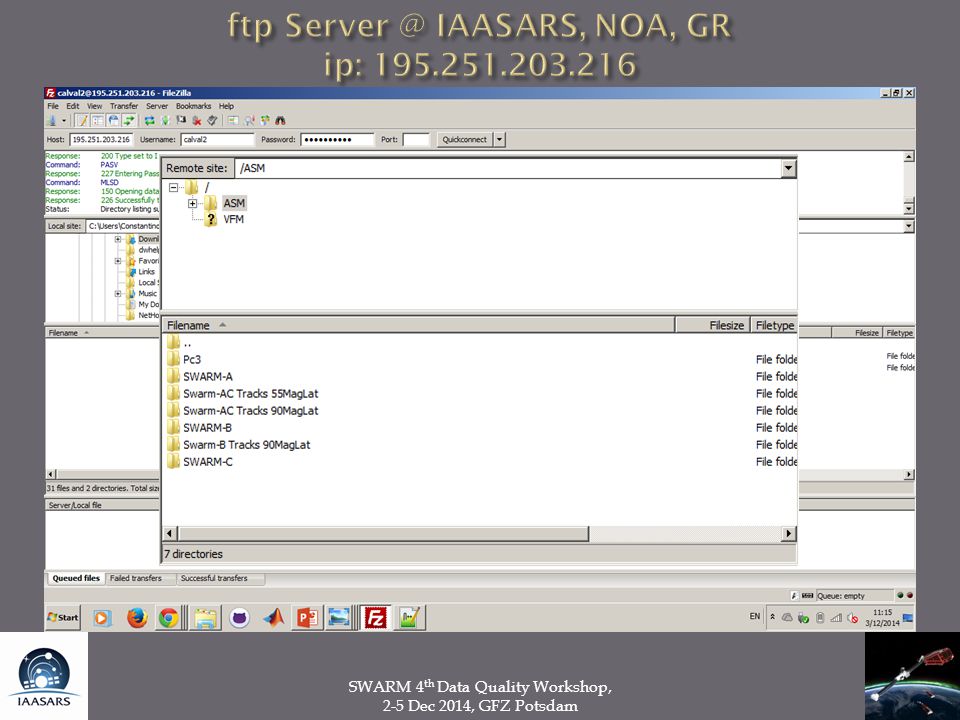Image resolution: width=960 pixels, height=720 pixels.
Task: Open the Server menu
Action: (x=157, y=106)
